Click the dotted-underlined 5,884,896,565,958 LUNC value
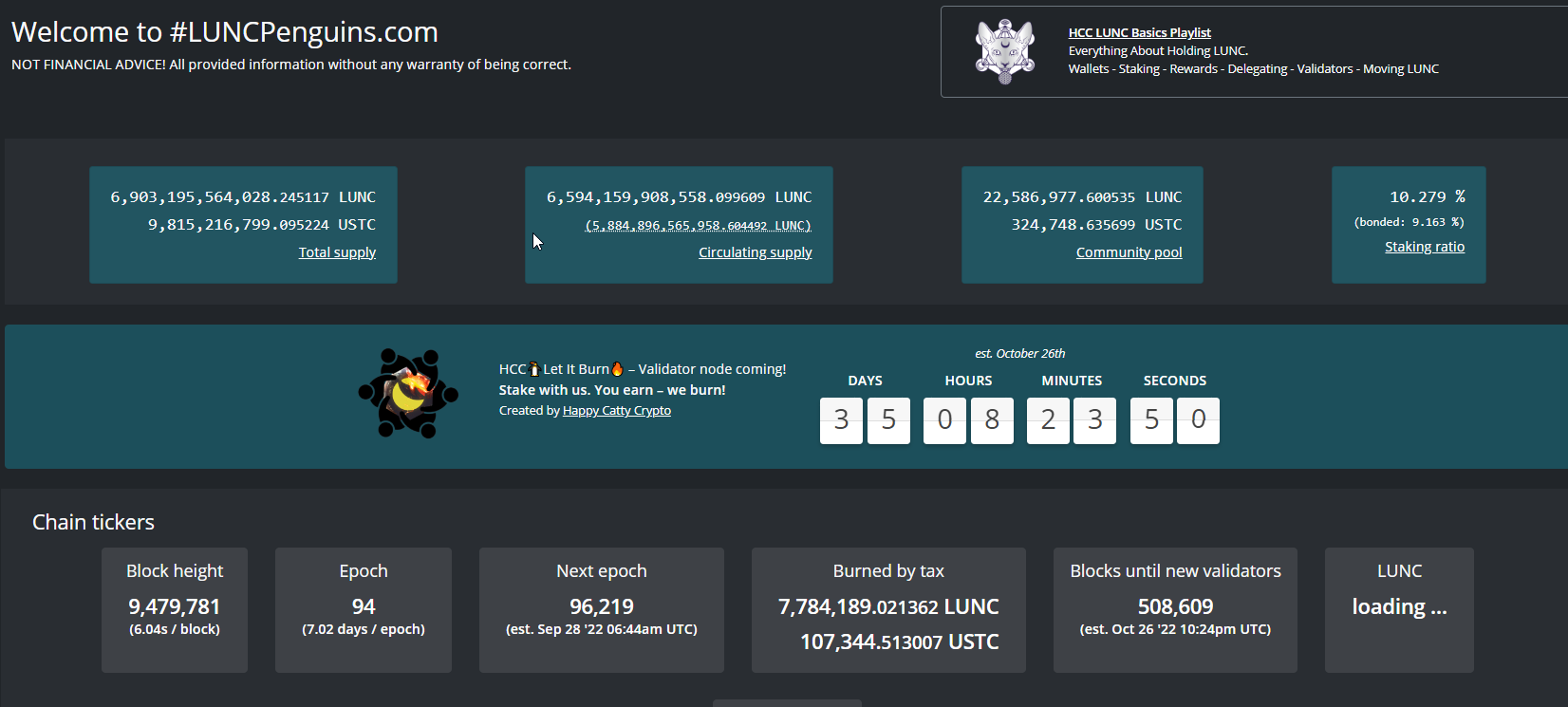 coord(698,226)
